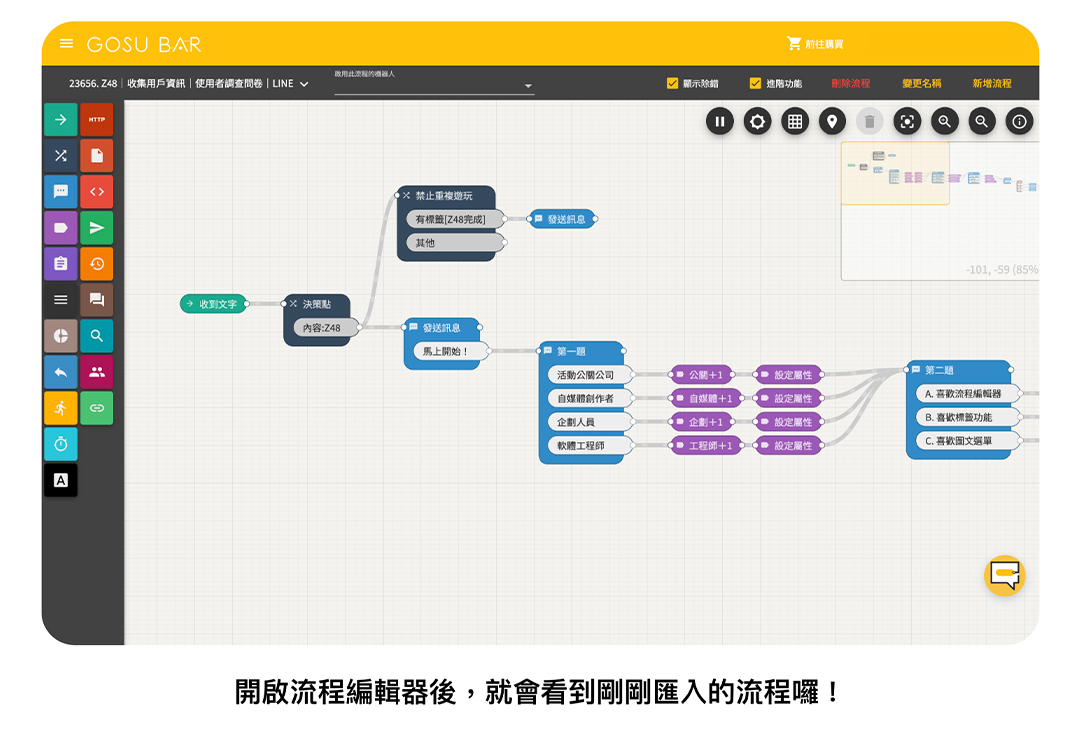Select the dark three-lines list node tool
Viewport: 1080px width, 733px height.
[61, 300]
